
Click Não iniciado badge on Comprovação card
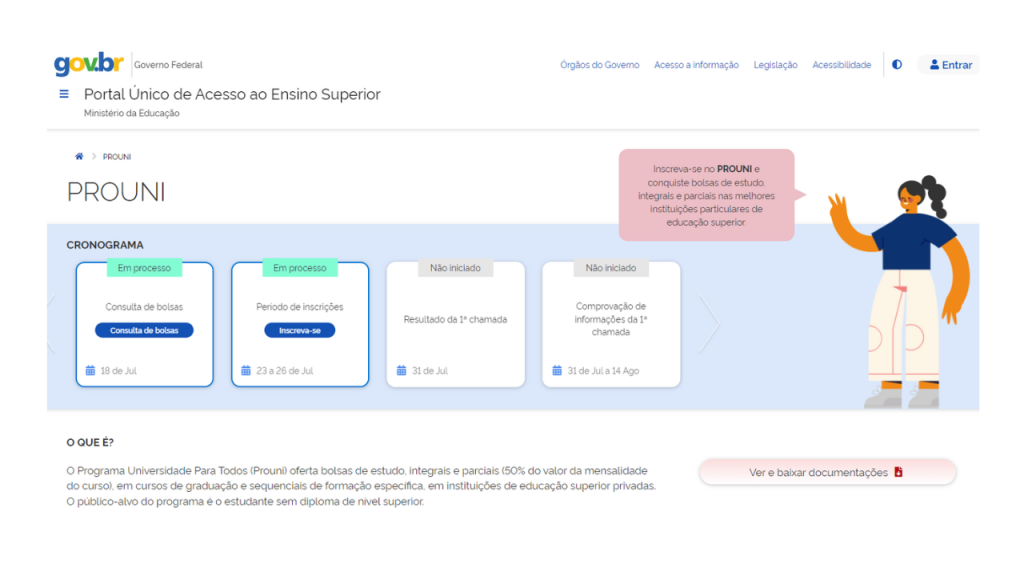611,268
